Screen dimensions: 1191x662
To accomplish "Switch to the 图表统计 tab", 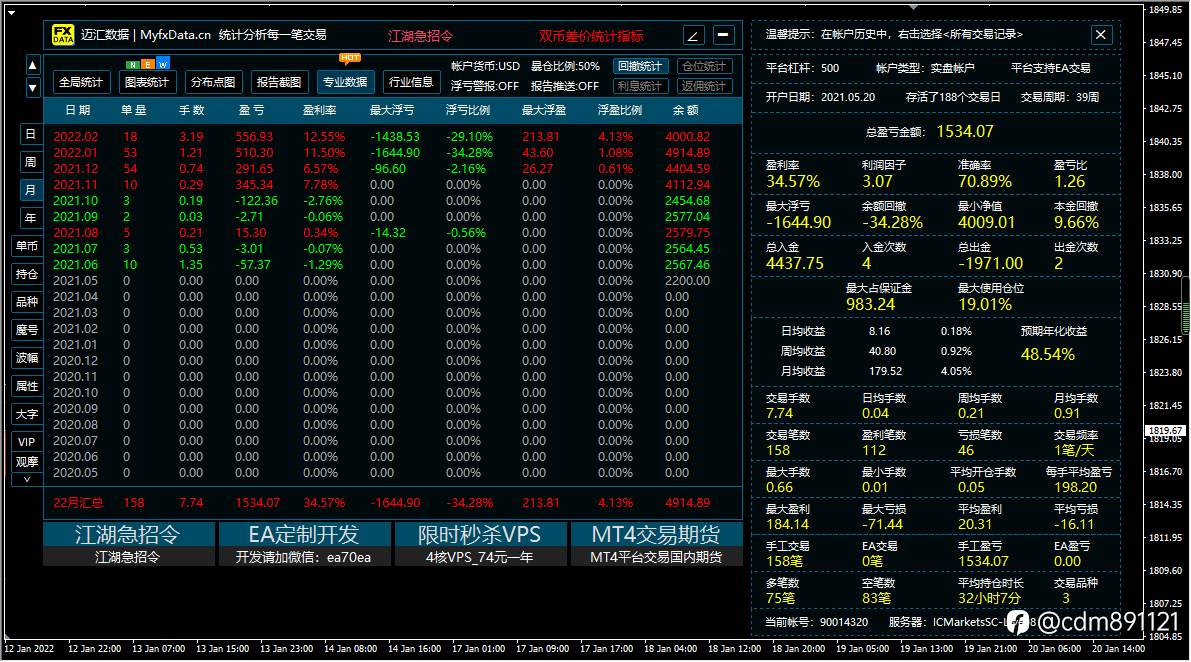I will (147, 82).
